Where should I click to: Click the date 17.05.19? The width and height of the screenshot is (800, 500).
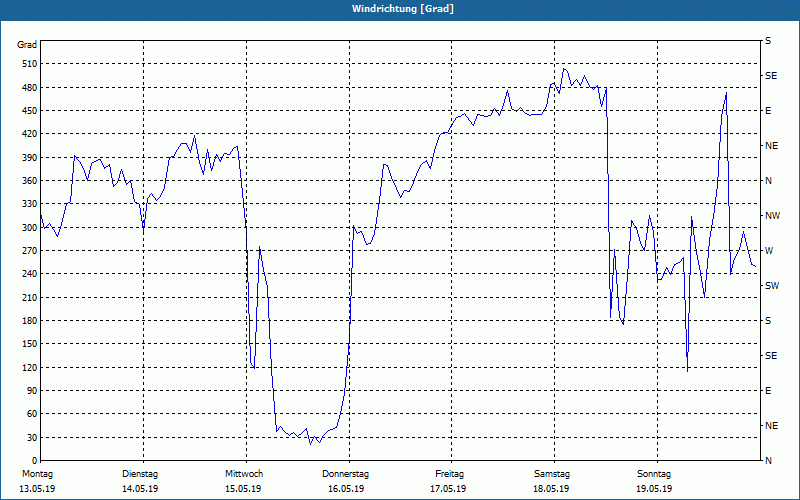coord(448,489)
